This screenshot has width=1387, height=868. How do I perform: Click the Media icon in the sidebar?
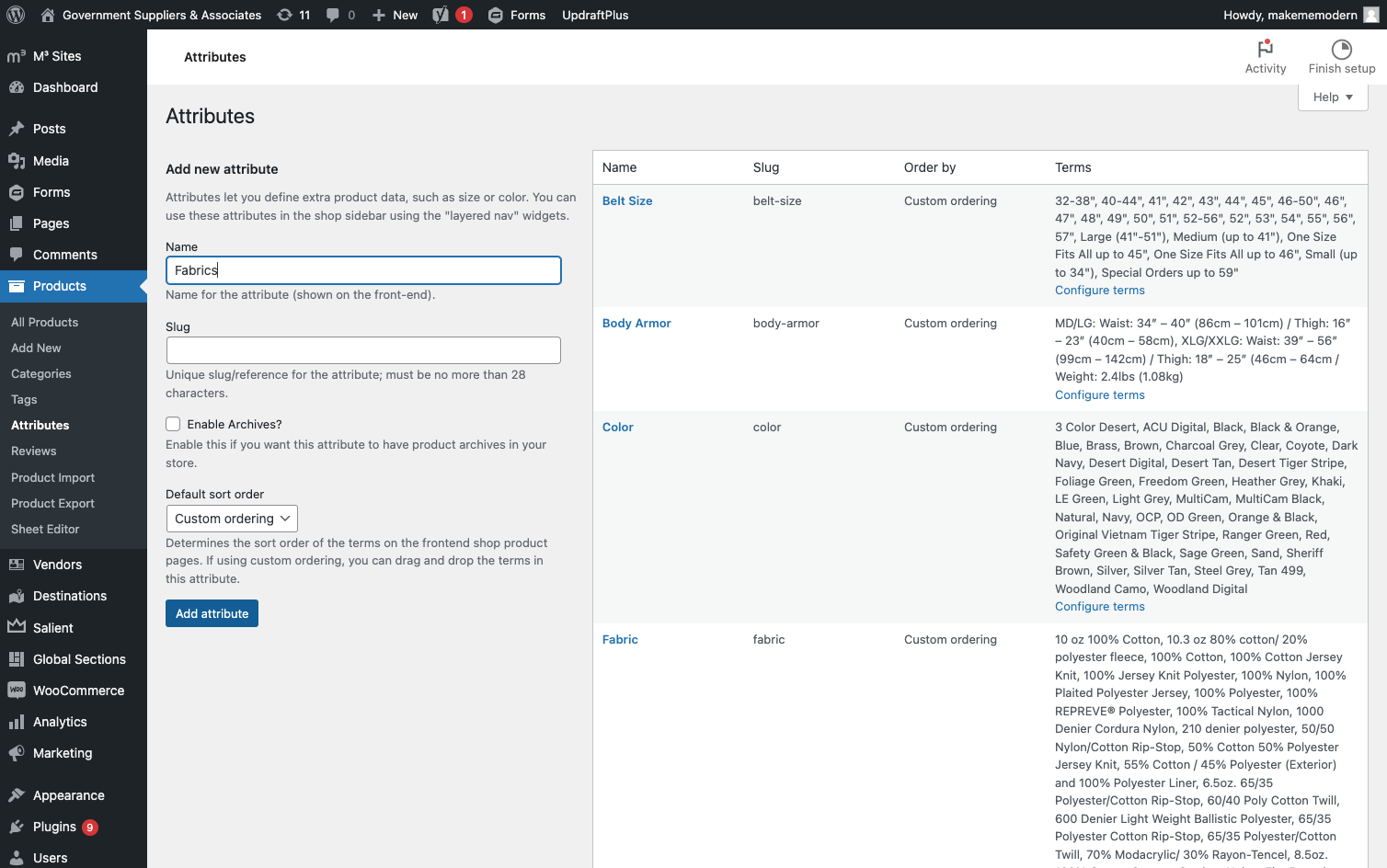(x=17, y=161)
